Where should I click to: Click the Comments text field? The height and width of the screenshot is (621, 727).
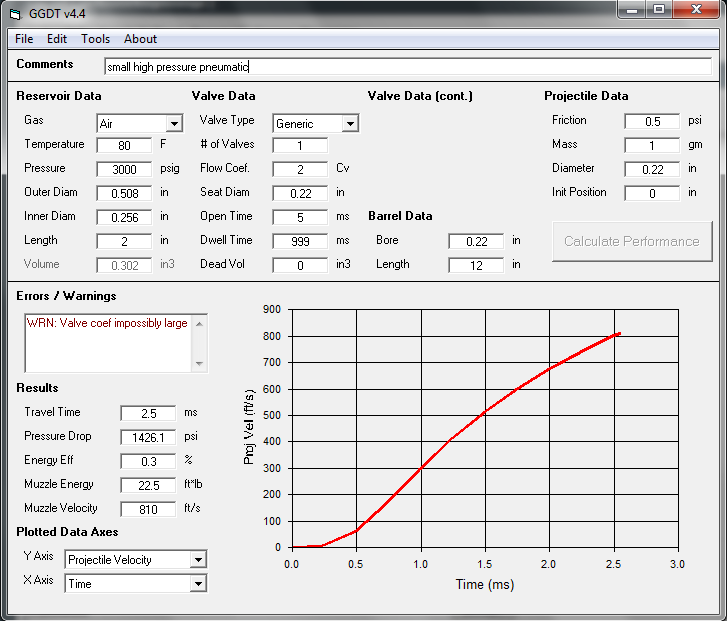pyautogui.click(x=407, y=67)
